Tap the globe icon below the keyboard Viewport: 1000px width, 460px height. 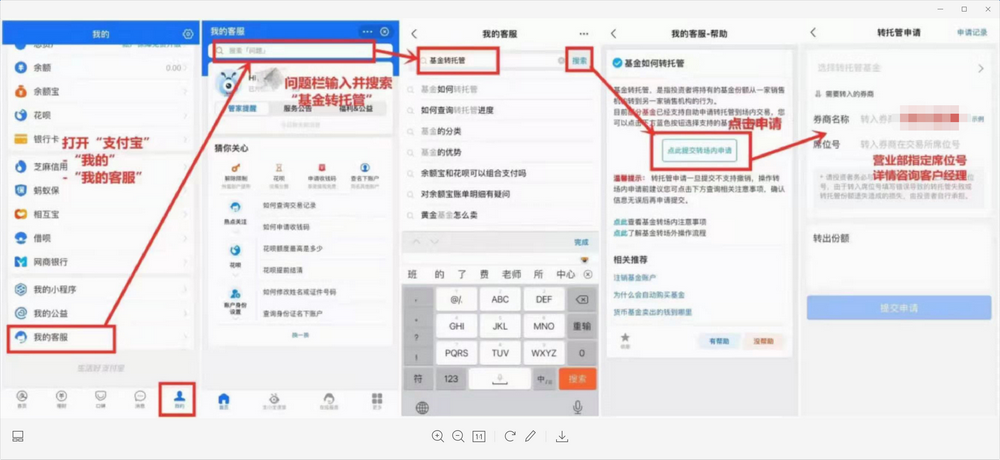pyautogui.click(x=422, y=407)
